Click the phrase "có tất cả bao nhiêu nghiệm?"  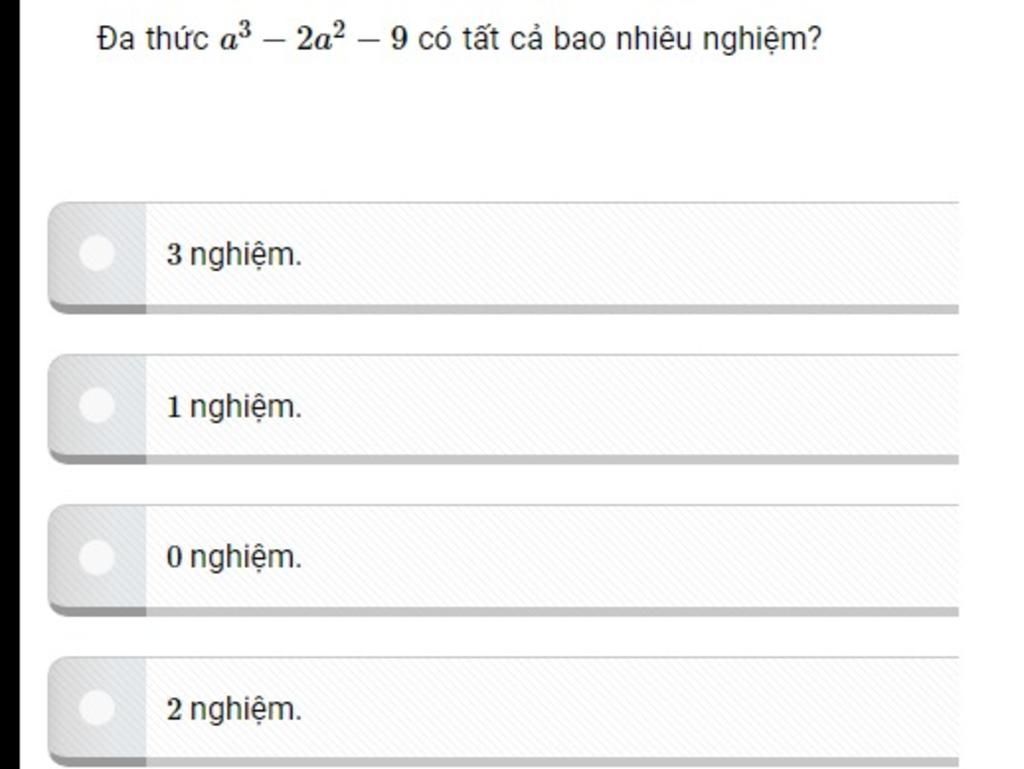coord(619,39)
